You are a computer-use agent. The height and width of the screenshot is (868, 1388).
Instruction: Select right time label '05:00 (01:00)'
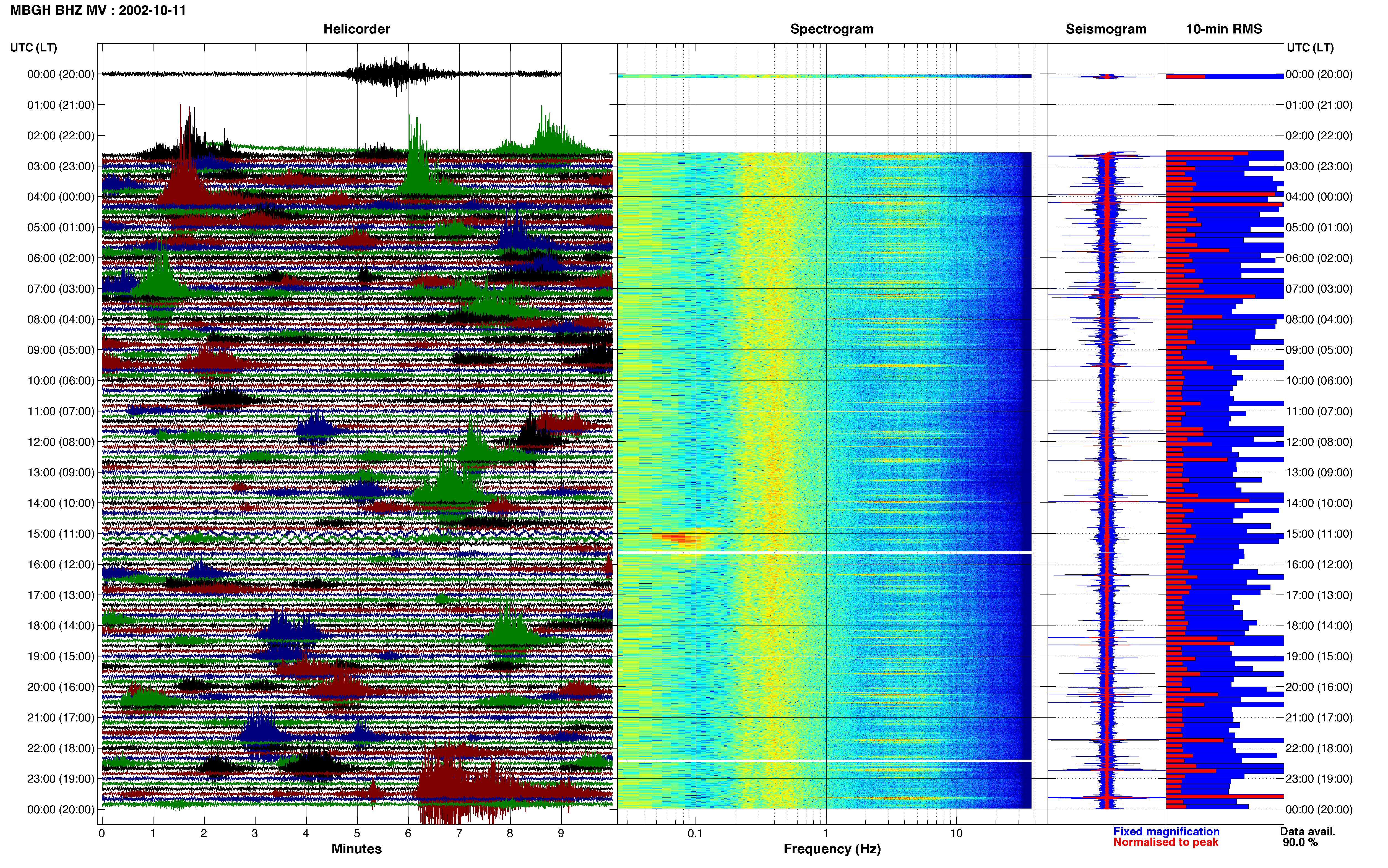(x=1319, y=227)
